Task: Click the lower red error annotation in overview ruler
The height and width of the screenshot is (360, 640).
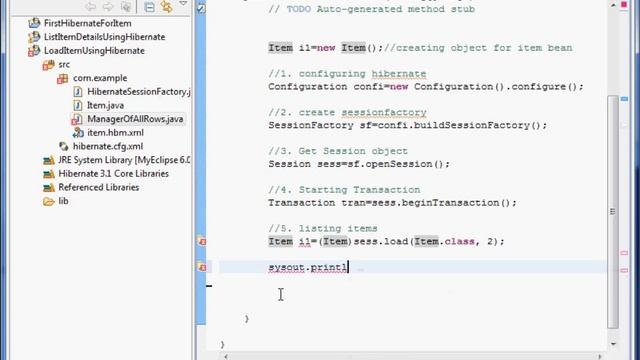Action: tap(624, 270)
